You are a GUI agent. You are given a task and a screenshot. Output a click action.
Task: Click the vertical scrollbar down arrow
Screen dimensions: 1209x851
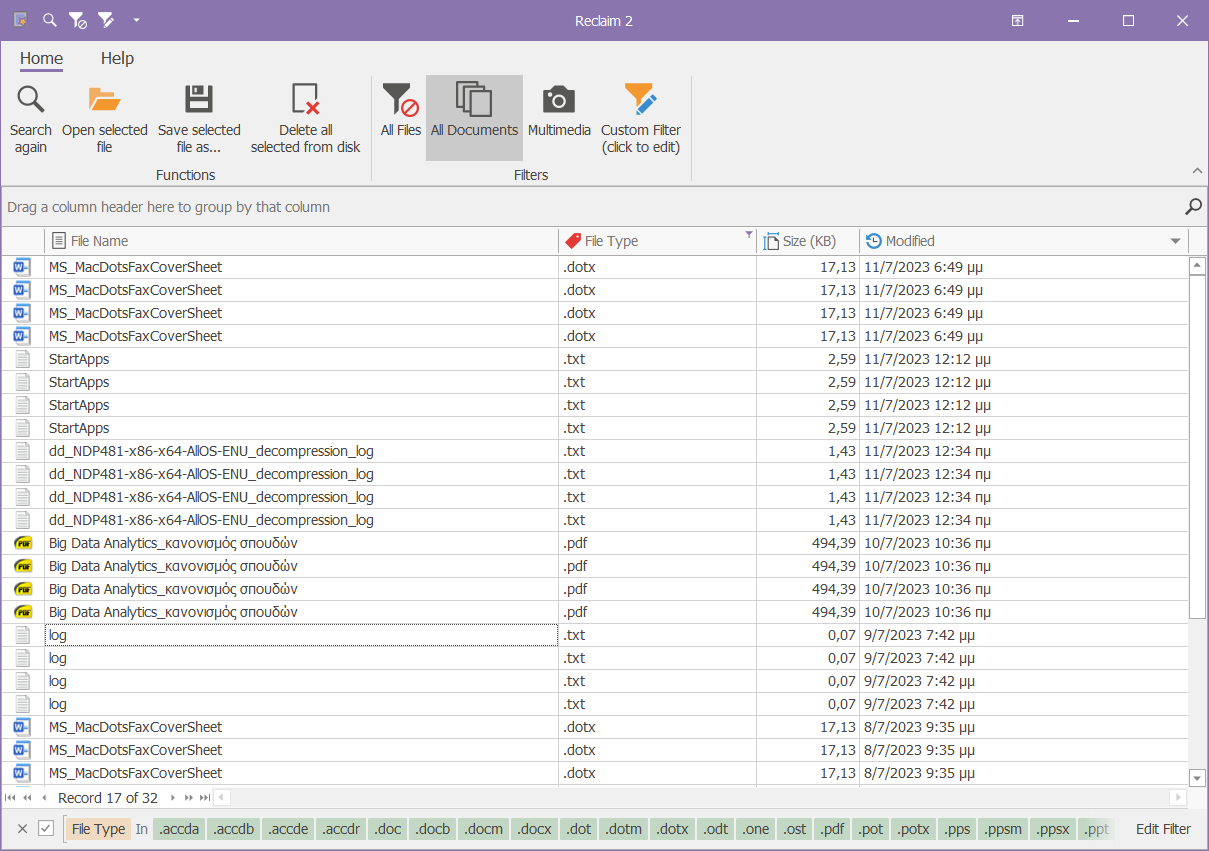click(1197, 777)
